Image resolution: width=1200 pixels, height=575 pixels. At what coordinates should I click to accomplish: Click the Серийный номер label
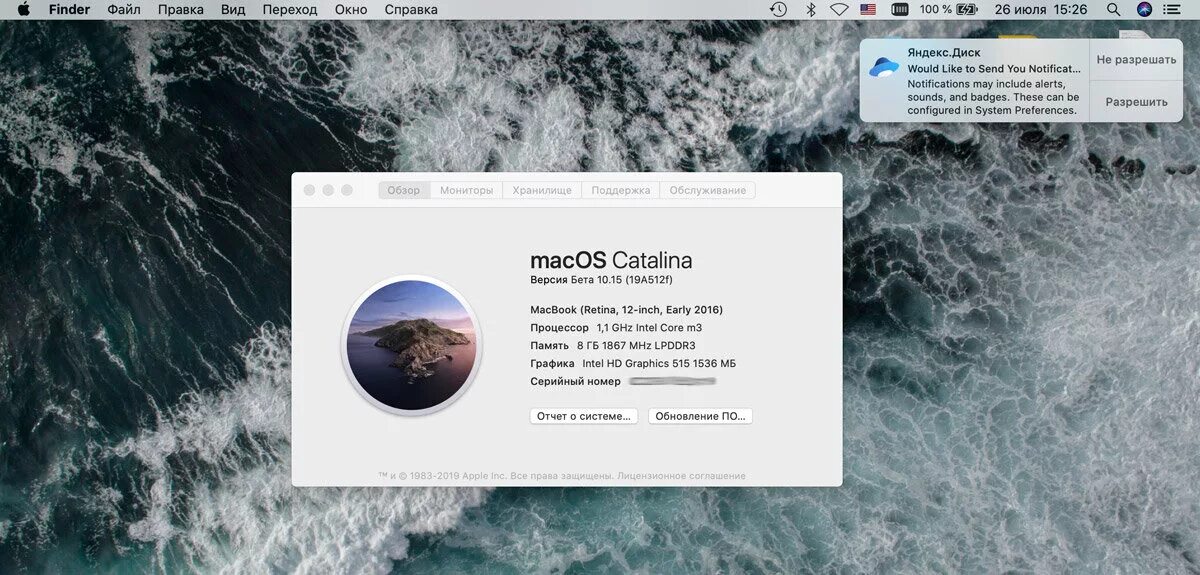point(575,382)
